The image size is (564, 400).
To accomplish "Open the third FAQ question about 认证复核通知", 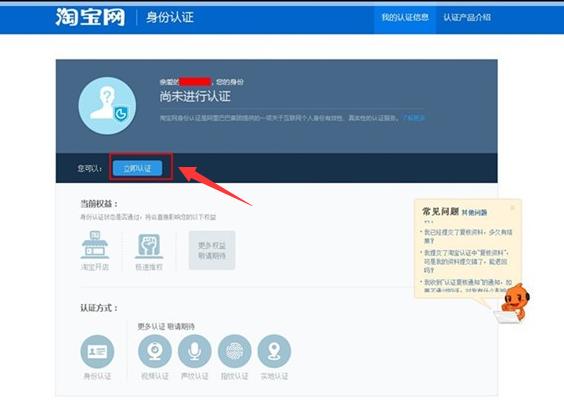I will point(468,286).
